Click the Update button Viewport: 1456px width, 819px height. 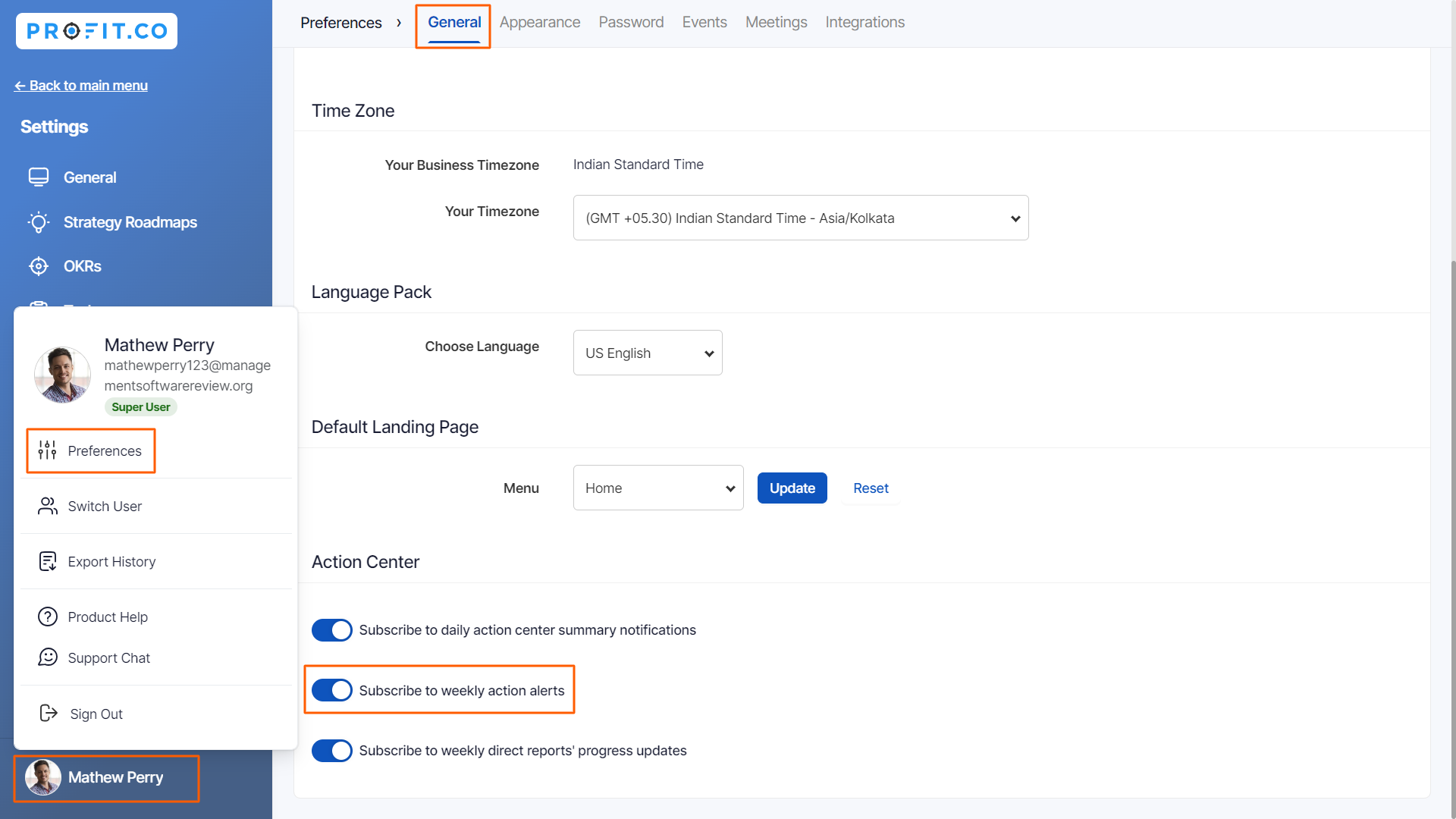792,488
